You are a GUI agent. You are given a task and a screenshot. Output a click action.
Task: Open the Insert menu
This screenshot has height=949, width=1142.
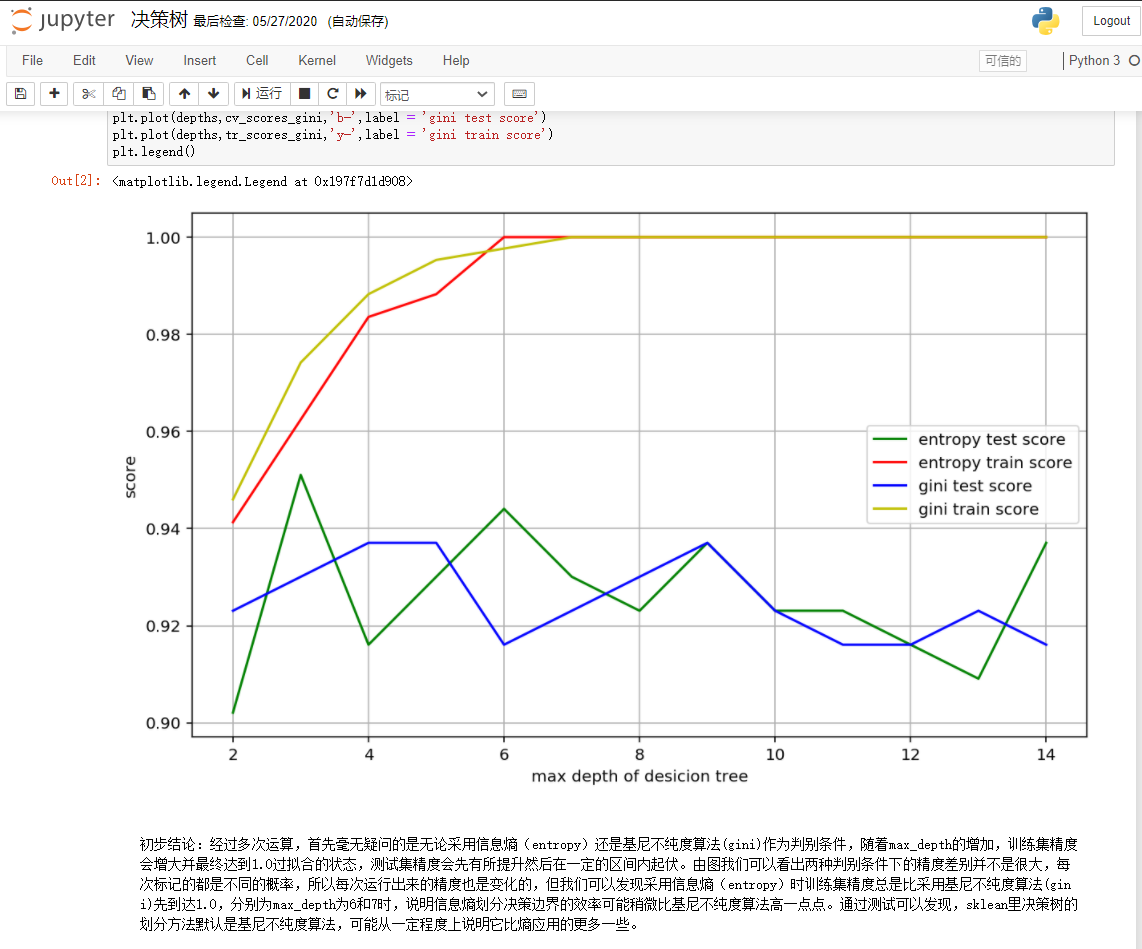[200, 60]
